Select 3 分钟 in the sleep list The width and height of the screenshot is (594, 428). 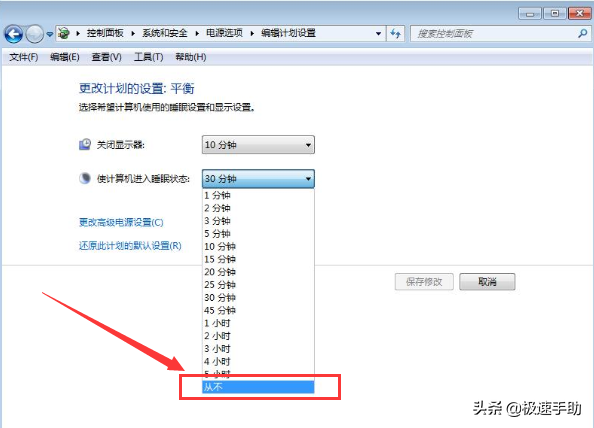point(258,221)
